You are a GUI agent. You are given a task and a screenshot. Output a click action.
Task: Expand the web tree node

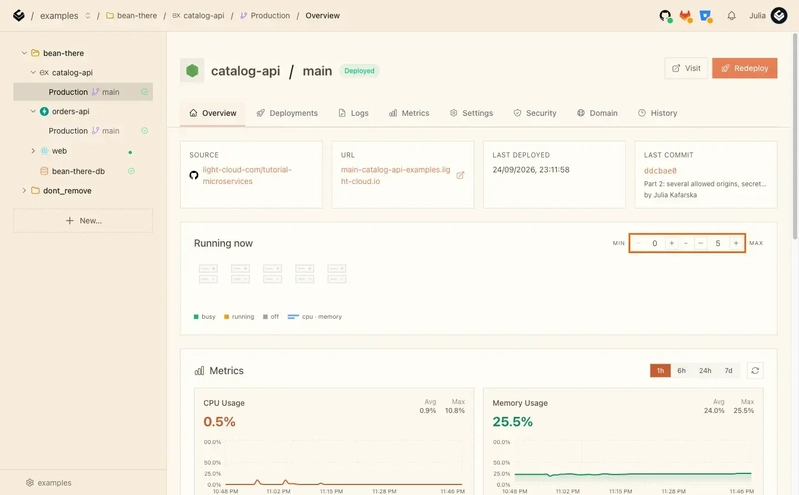tap(33, 151)
